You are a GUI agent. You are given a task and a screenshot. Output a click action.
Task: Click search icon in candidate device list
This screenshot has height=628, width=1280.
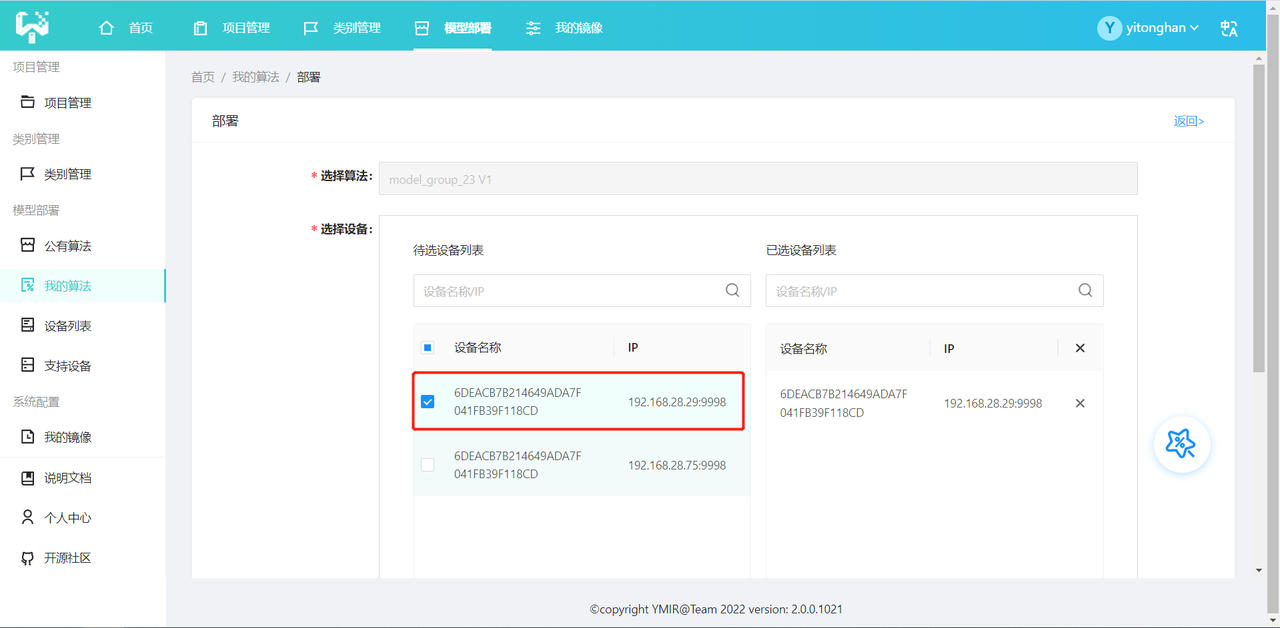coord(732,291)
